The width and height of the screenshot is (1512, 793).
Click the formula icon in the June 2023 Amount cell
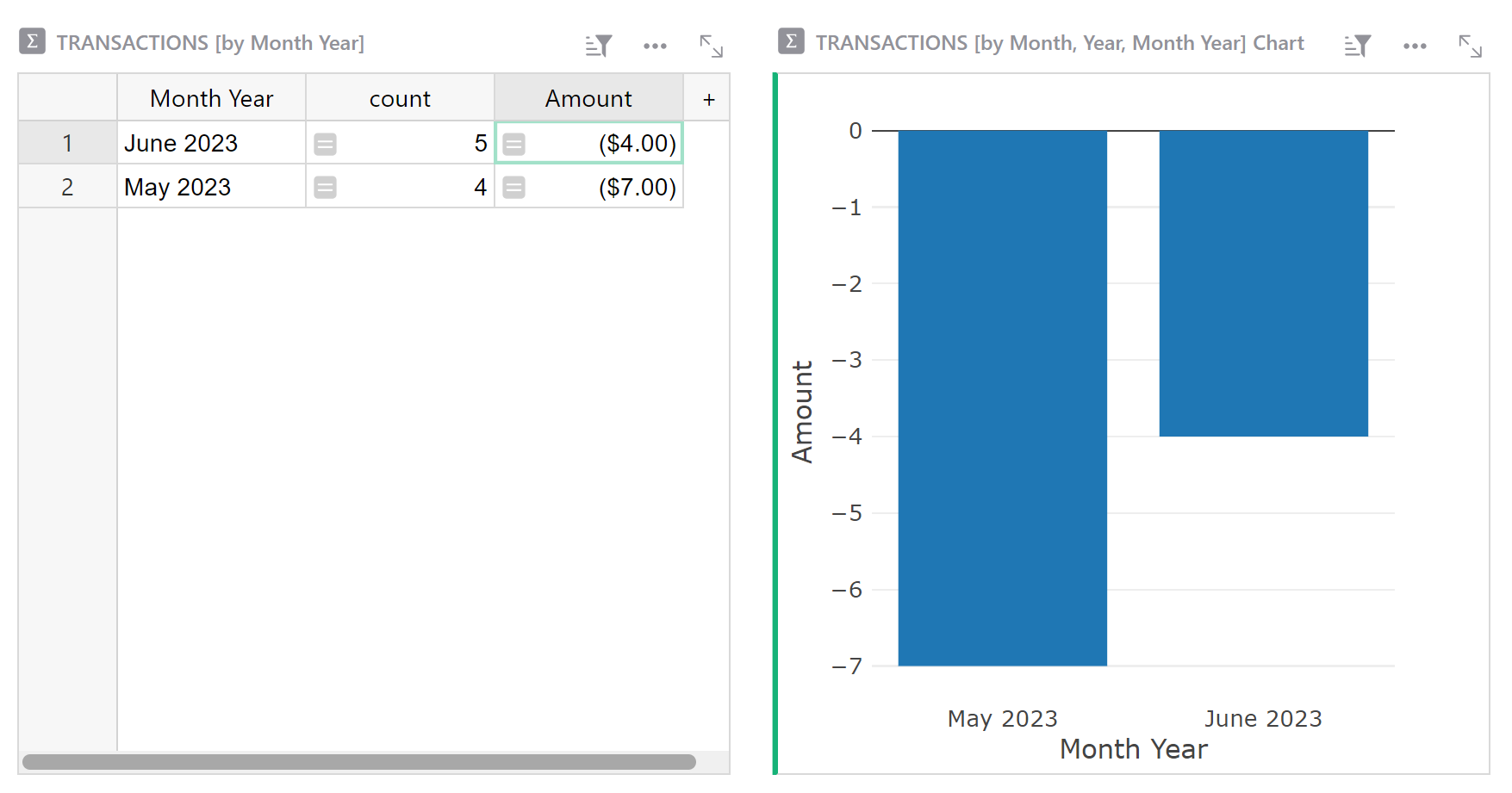[x=514, y=144]
